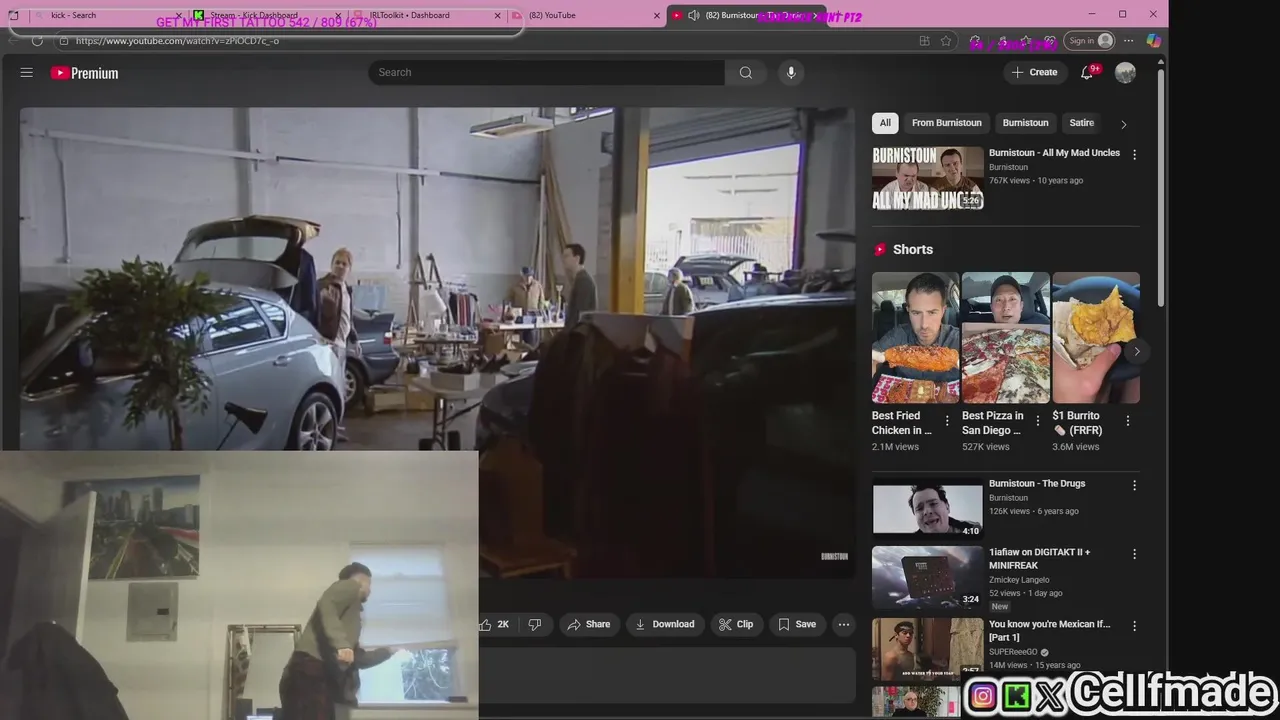Open options for $1 Burrito short
The width and height of the screenshot is (1280, 720).
click(x=1128, y=421)
